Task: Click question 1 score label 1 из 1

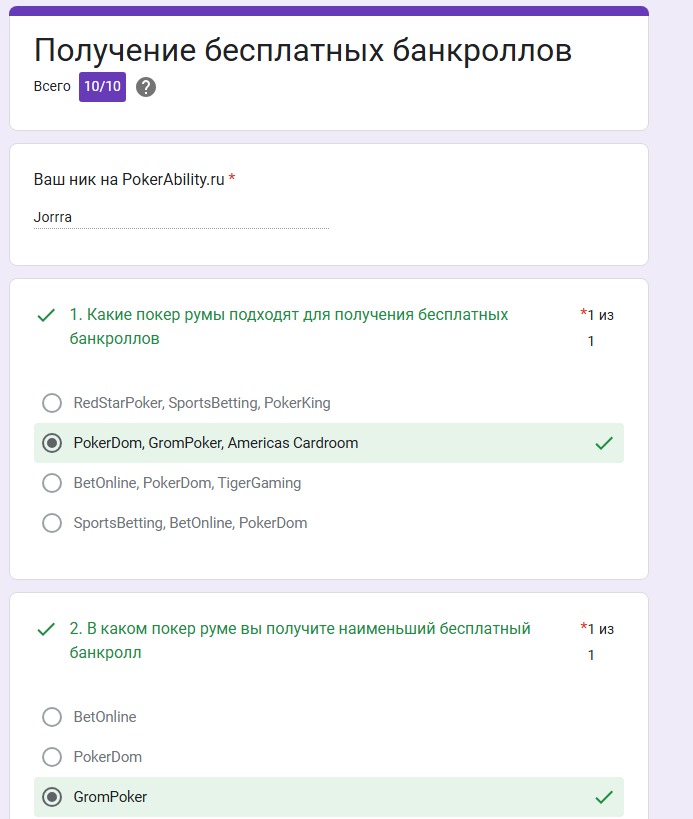Action: pyautogui.click(x=597, y=327)
